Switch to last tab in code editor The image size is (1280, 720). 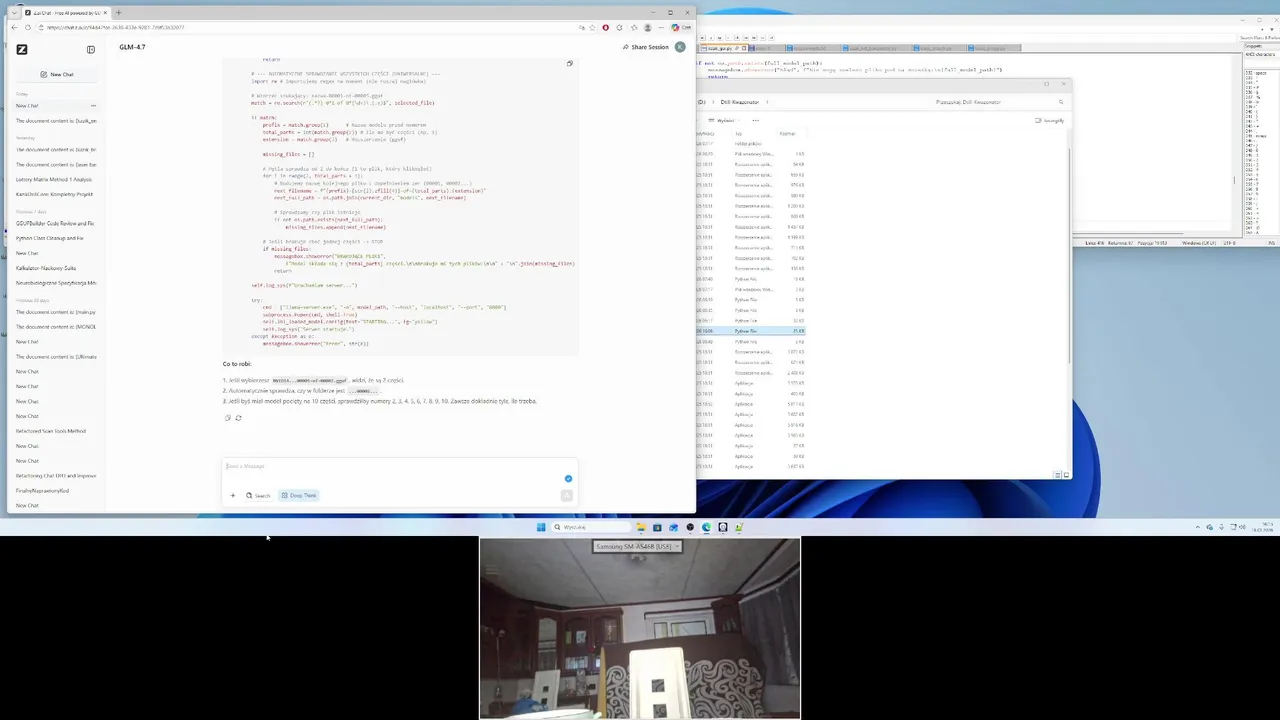994,48
